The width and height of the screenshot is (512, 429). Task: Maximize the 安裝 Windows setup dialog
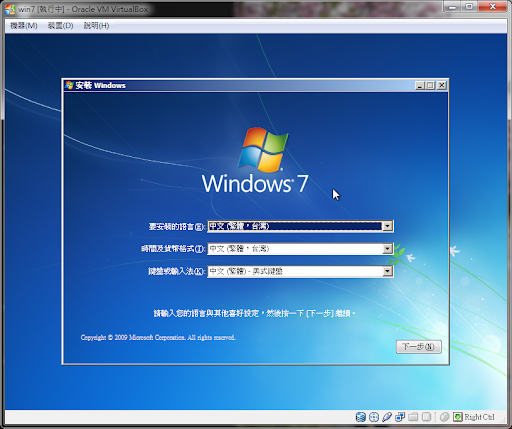coord(430,85)
